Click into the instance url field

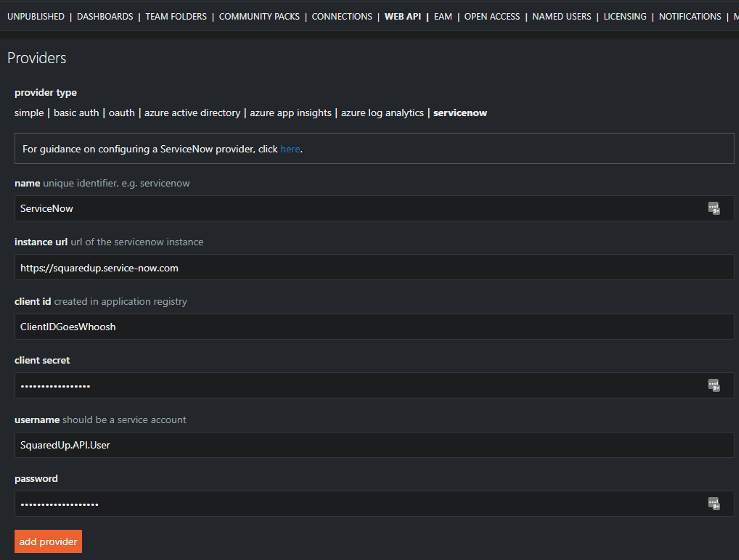tap(360, 267)
